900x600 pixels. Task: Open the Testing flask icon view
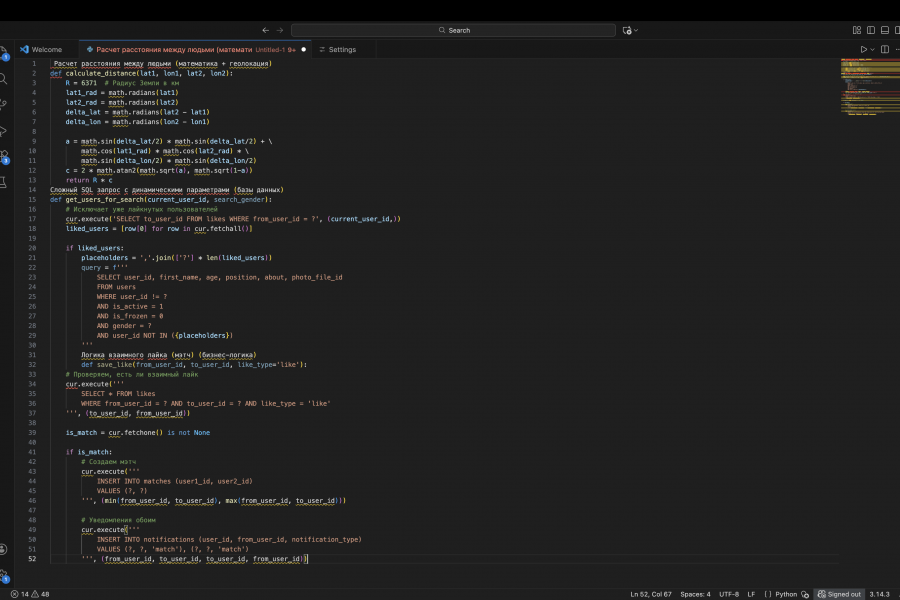click(4, 182)
